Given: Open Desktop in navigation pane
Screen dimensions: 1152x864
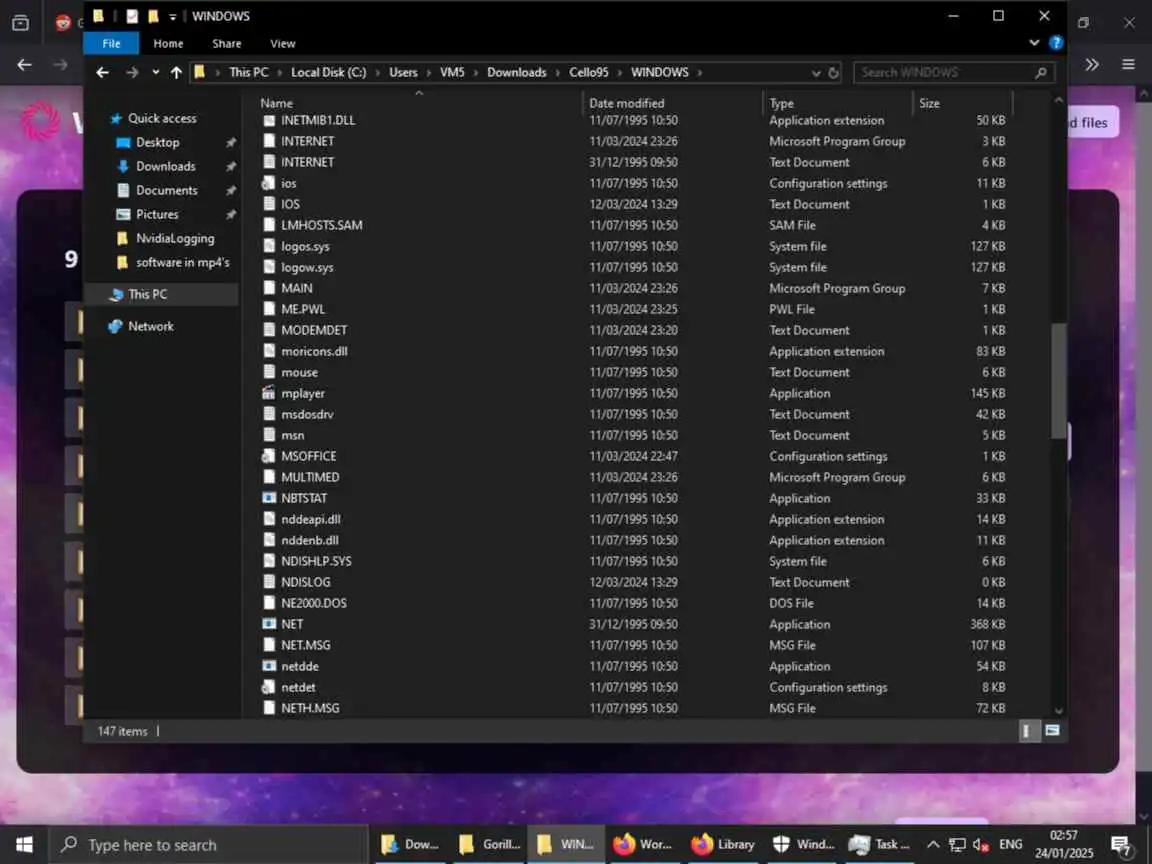Looking at the screenshot, I should (x=157, y=143).
